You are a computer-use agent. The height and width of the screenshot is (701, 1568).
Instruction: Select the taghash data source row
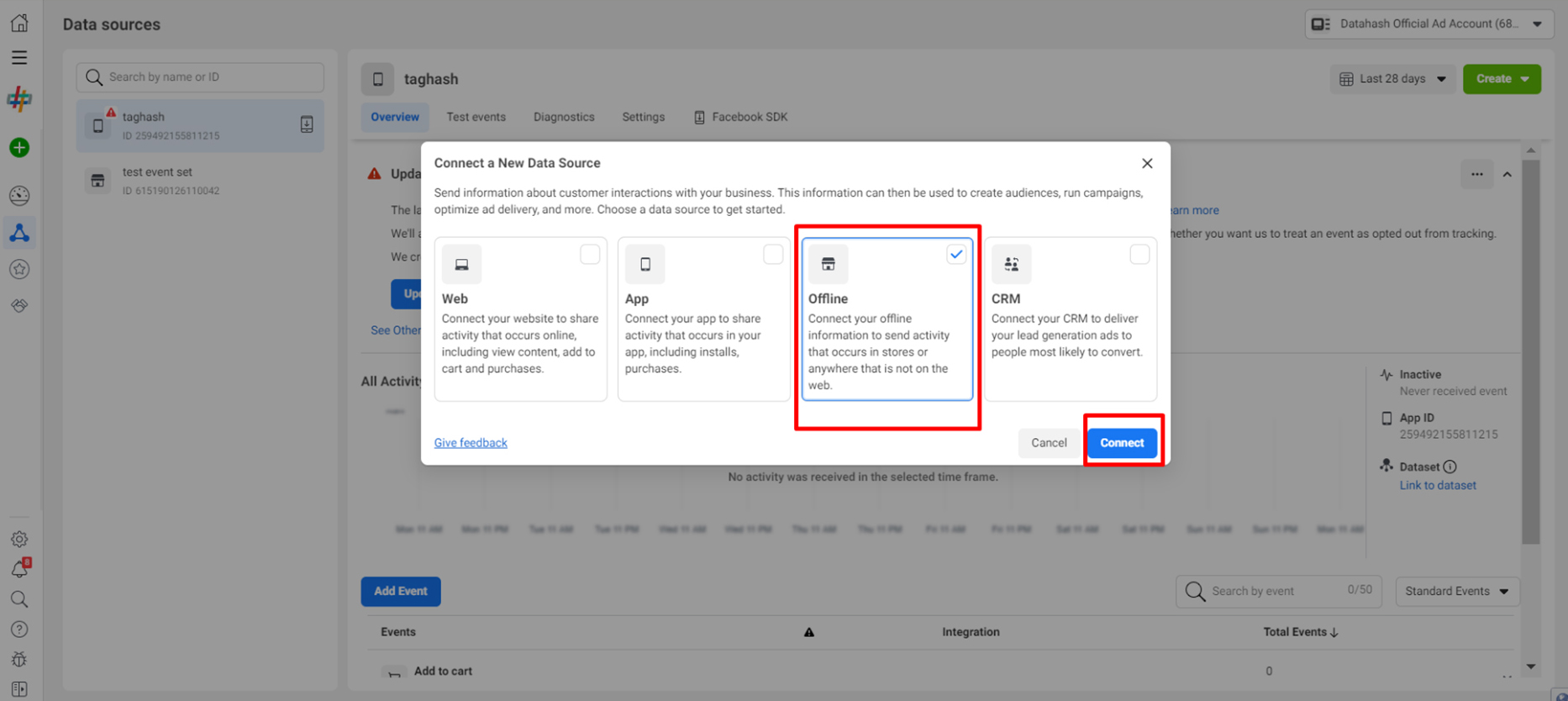pyautogui.click(x=200, y=125)
